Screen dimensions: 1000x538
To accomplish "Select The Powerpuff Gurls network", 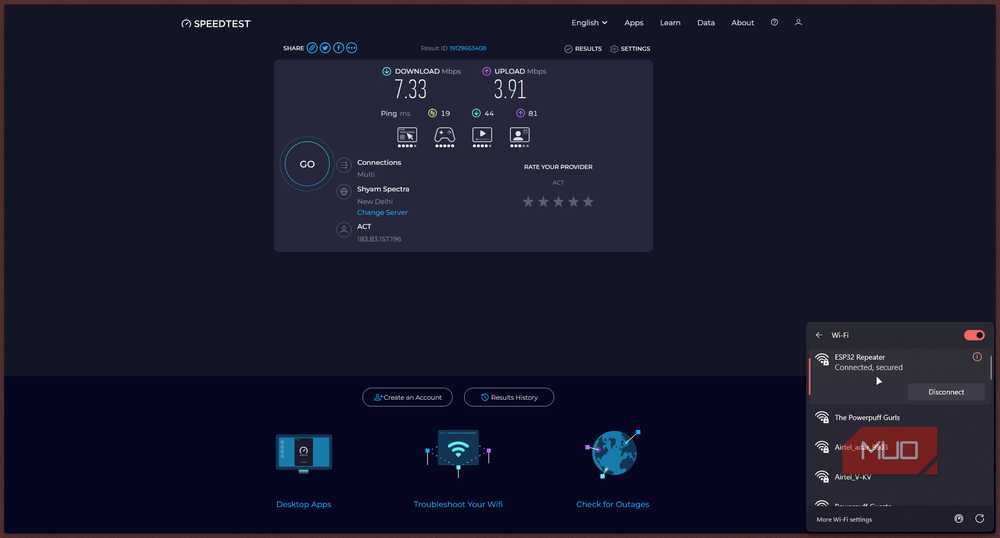I will [x=898, y=418].
